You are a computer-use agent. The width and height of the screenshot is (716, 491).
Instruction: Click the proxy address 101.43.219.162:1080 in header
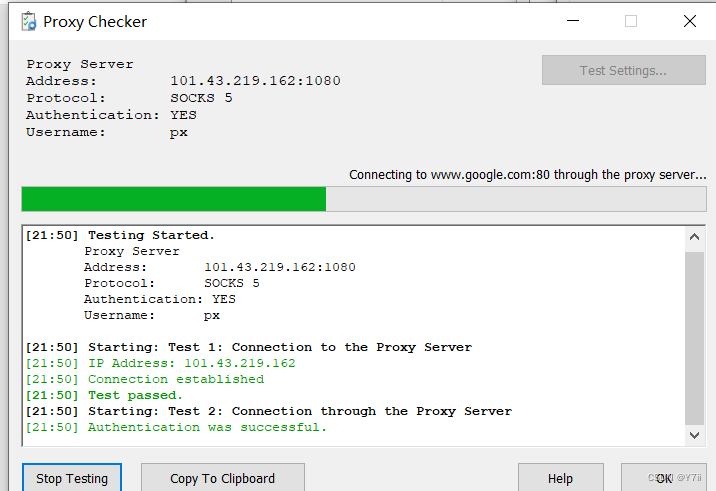tap(255, 81)
